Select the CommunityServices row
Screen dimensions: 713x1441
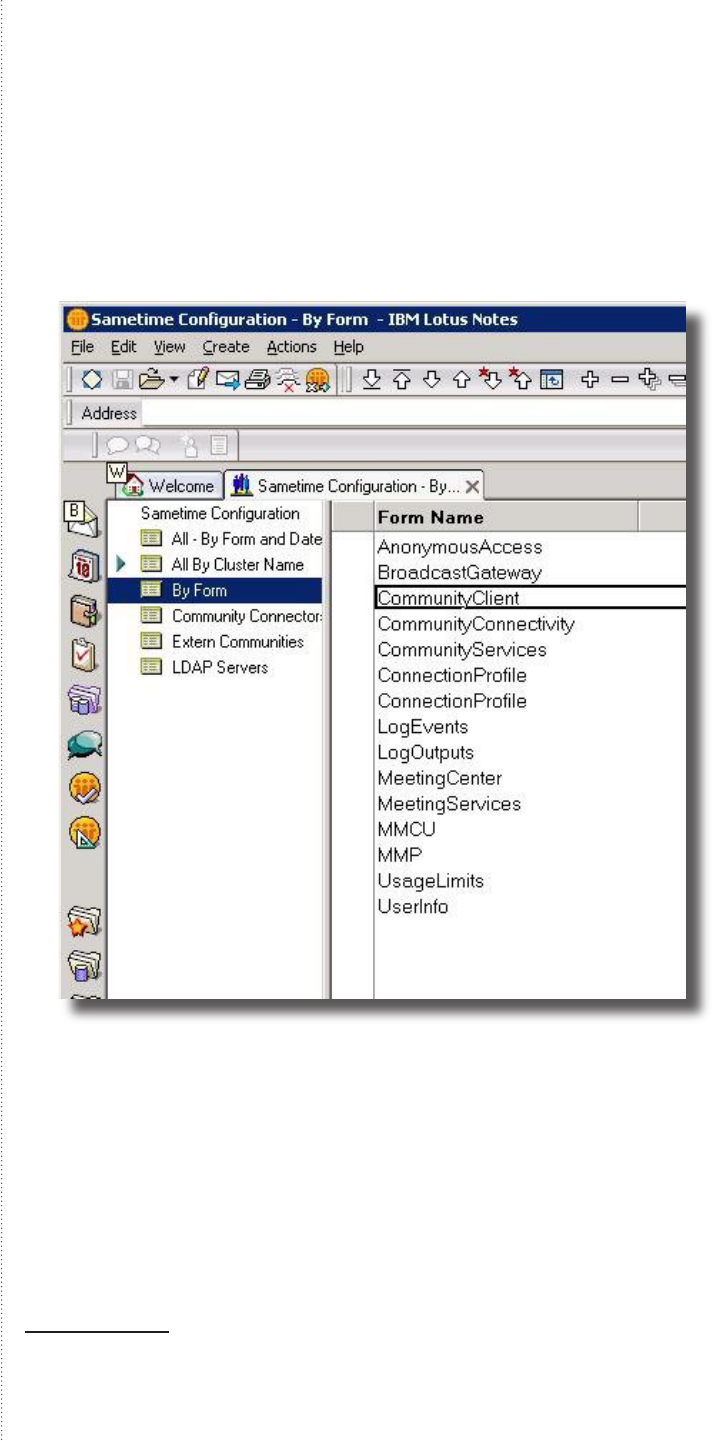(530, 650)
